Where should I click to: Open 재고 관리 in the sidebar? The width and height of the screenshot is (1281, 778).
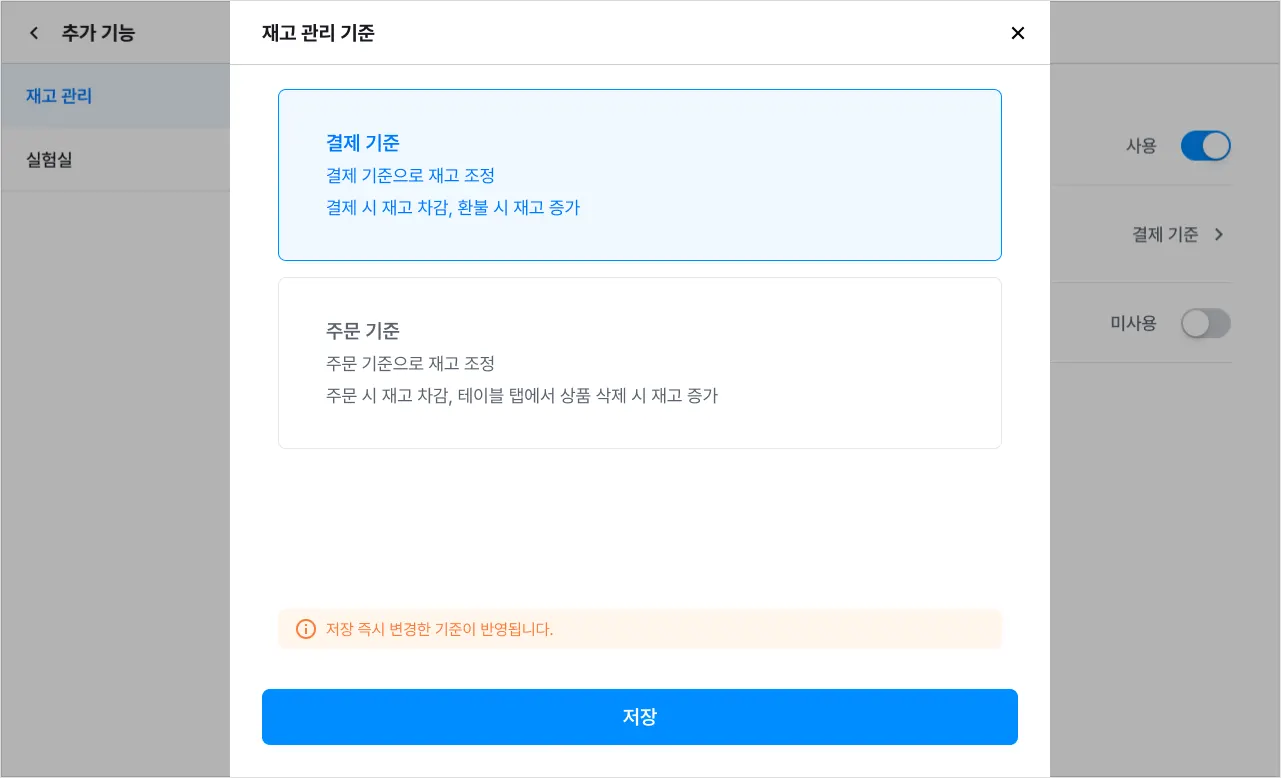tap(59, 96)
